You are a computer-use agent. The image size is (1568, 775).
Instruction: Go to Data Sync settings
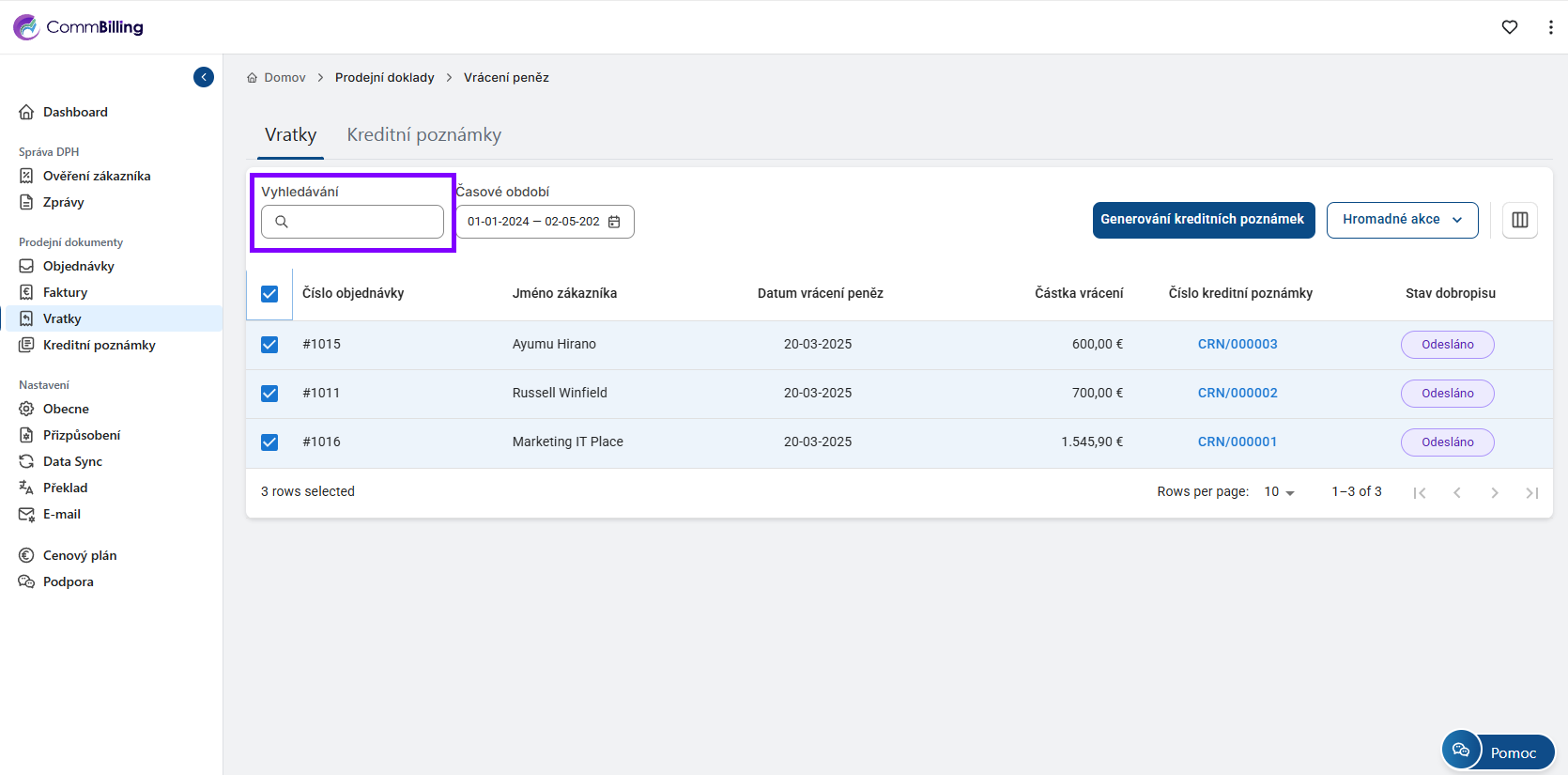tap(72, 461)
